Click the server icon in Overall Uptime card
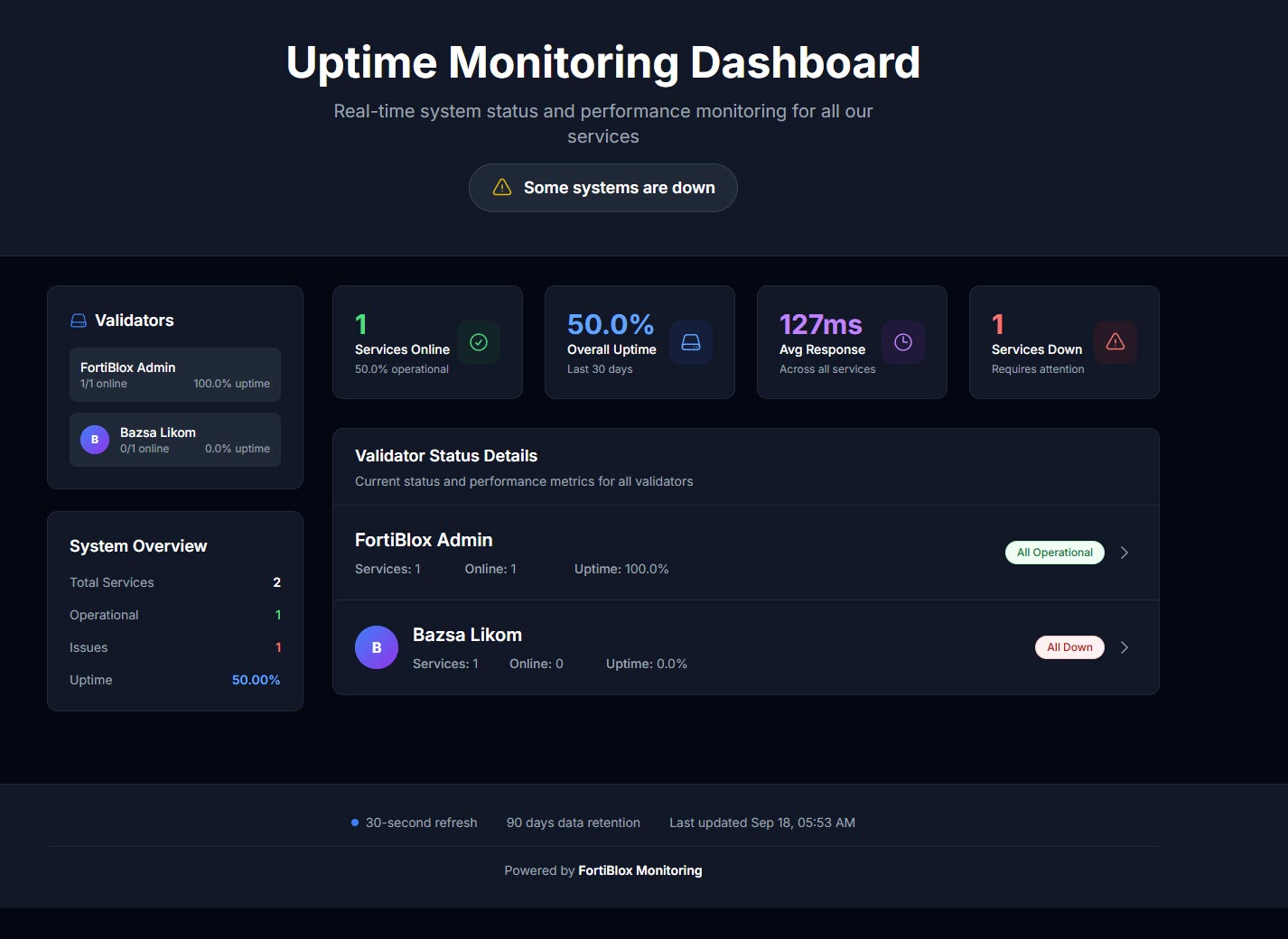This screenshot has height=939, width=1288. [x=691, y=341]
